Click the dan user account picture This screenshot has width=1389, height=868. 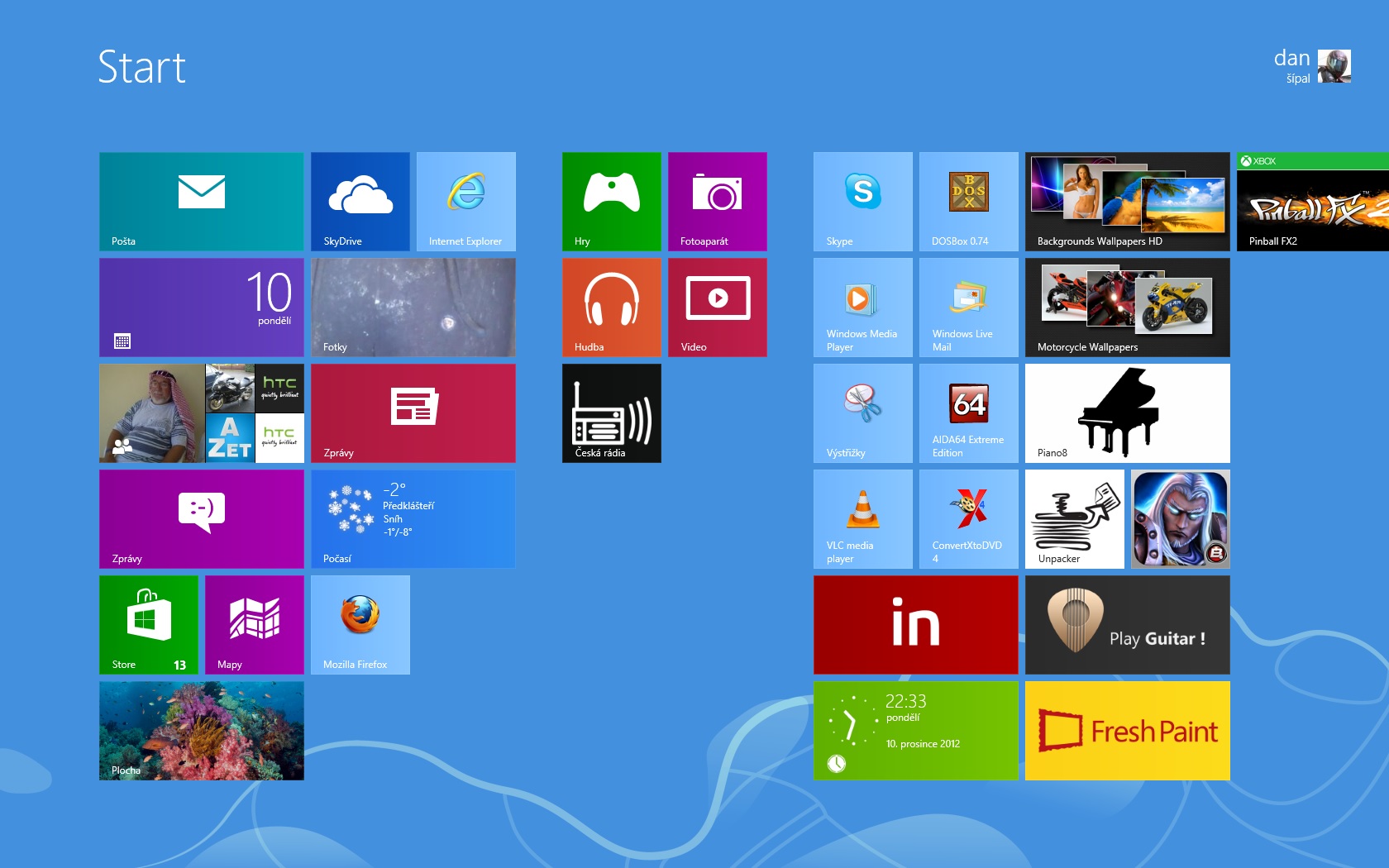pyautogui.click(x=1334, y=66)
